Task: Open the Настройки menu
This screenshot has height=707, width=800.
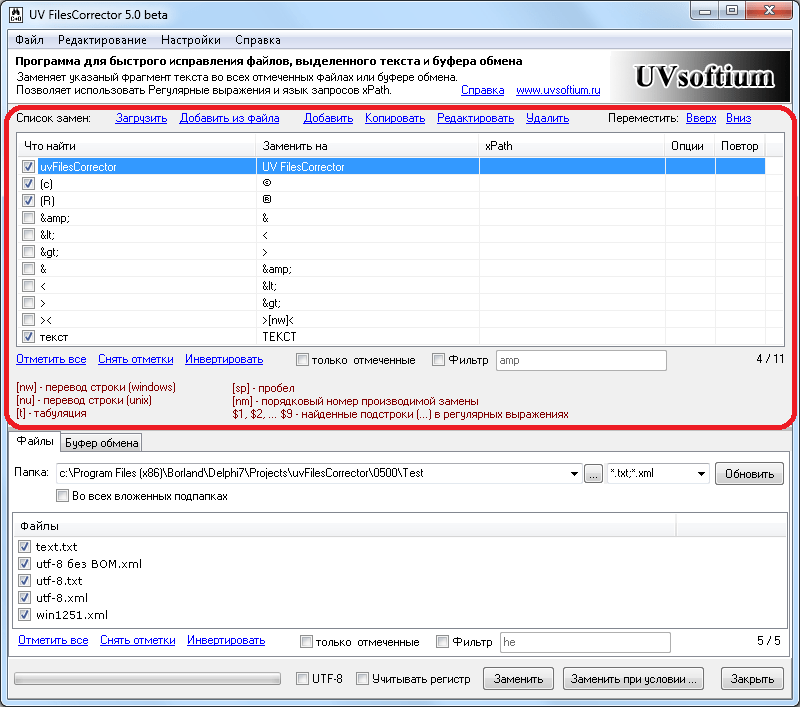Action: click(191, 40)
